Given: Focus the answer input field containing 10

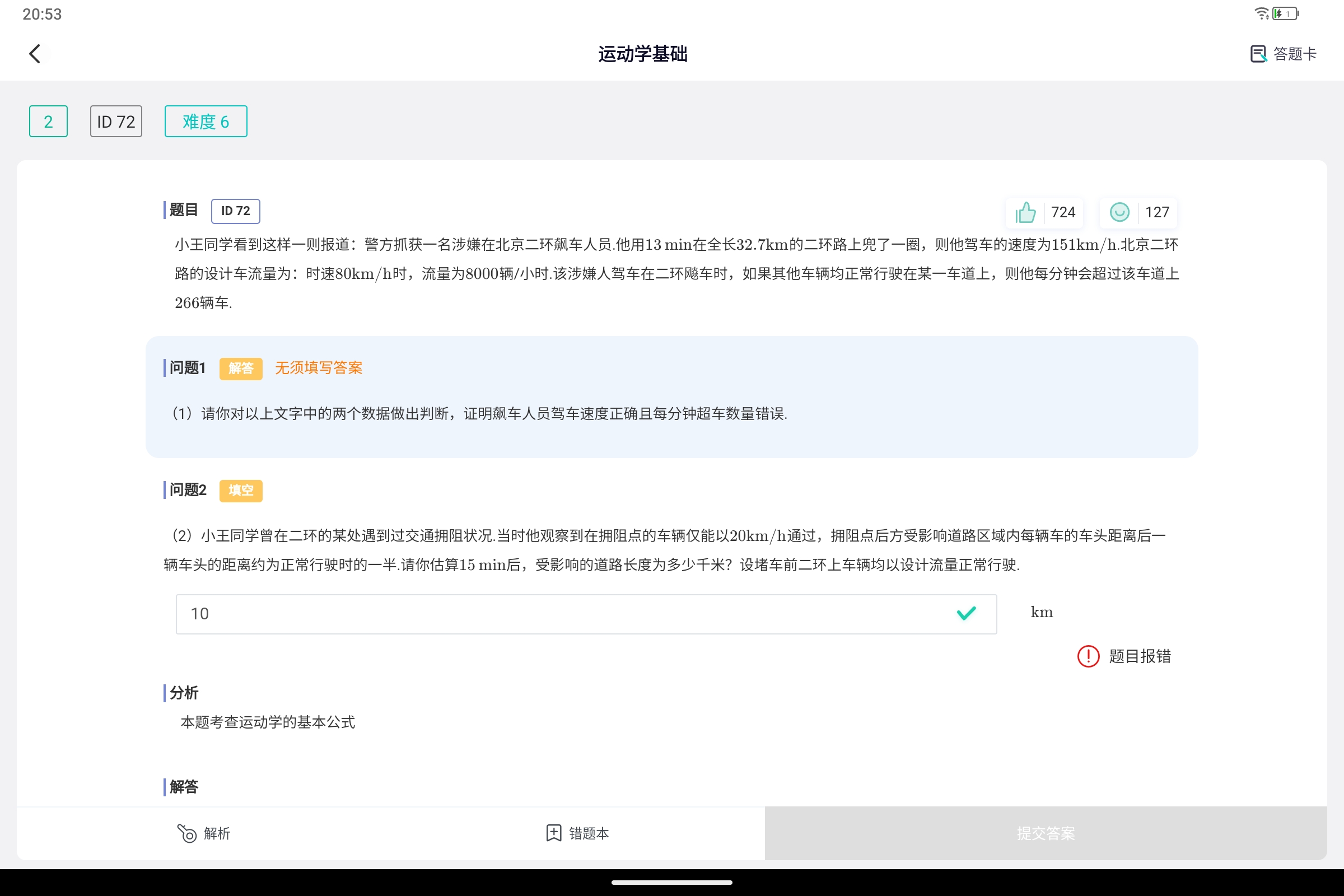Looking at the screenshot, I should 586,614.
